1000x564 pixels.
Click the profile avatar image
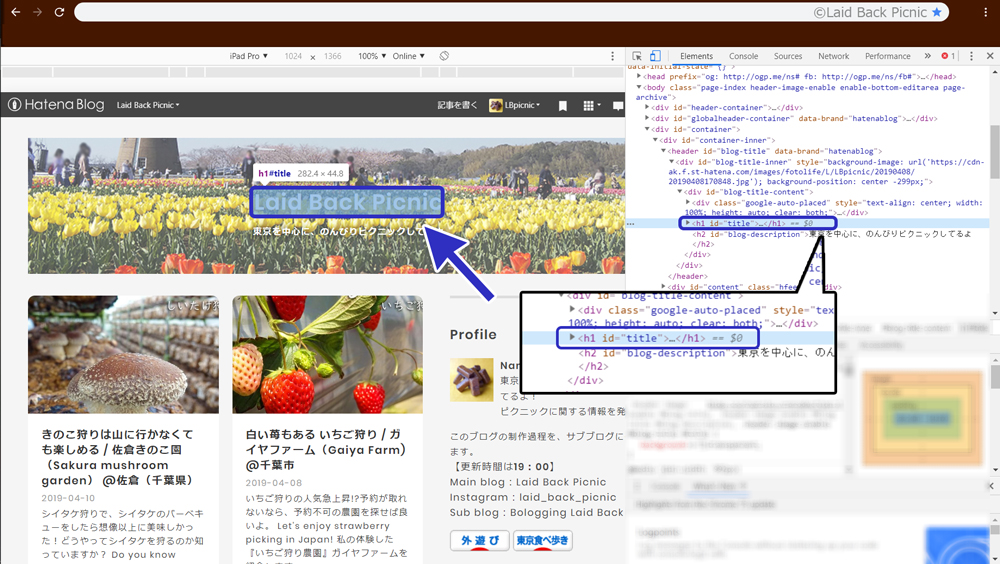(x=471, y=380)
